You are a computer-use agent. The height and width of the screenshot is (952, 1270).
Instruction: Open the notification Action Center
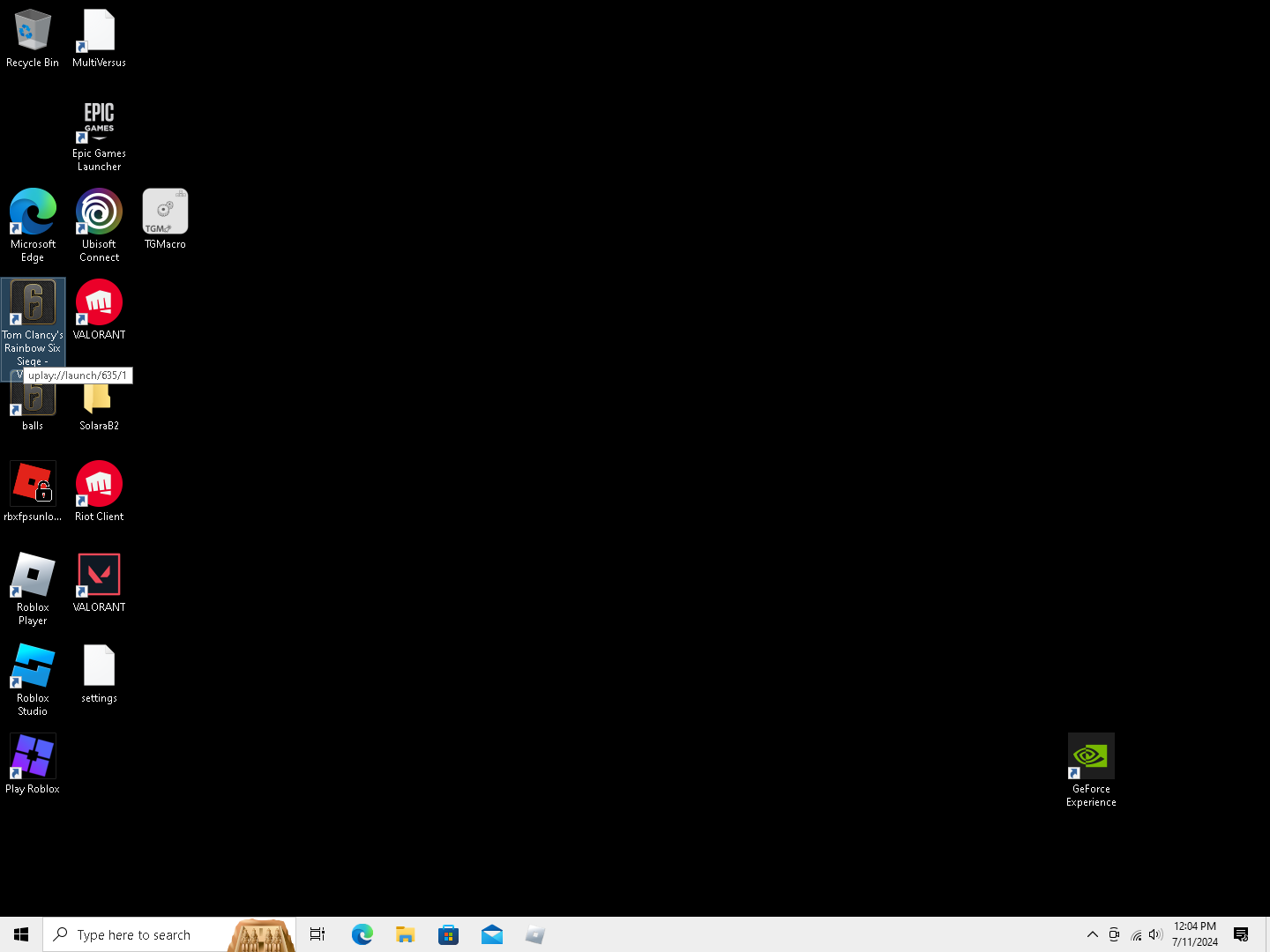pyautogui.click(x=1241, y=934)
